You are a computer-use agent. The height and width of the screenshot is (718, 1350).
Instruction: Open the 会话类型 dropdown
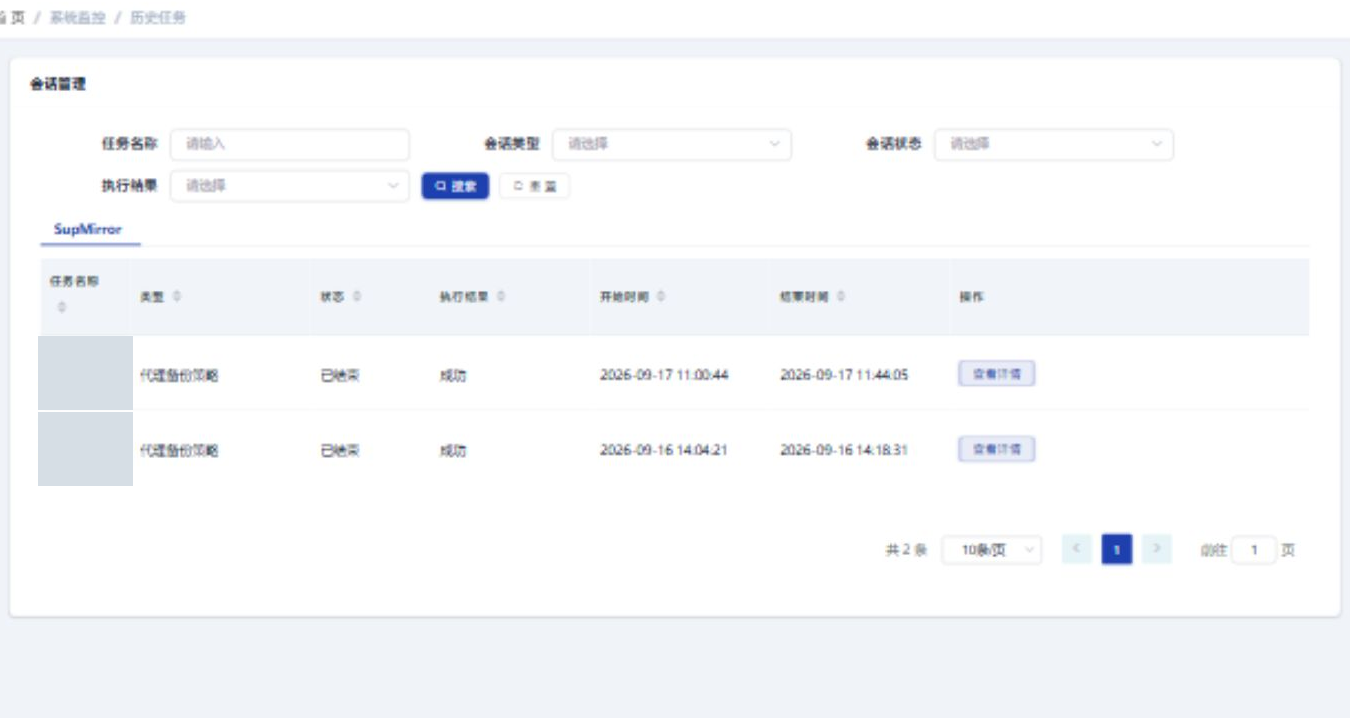(x=672, y=144)
